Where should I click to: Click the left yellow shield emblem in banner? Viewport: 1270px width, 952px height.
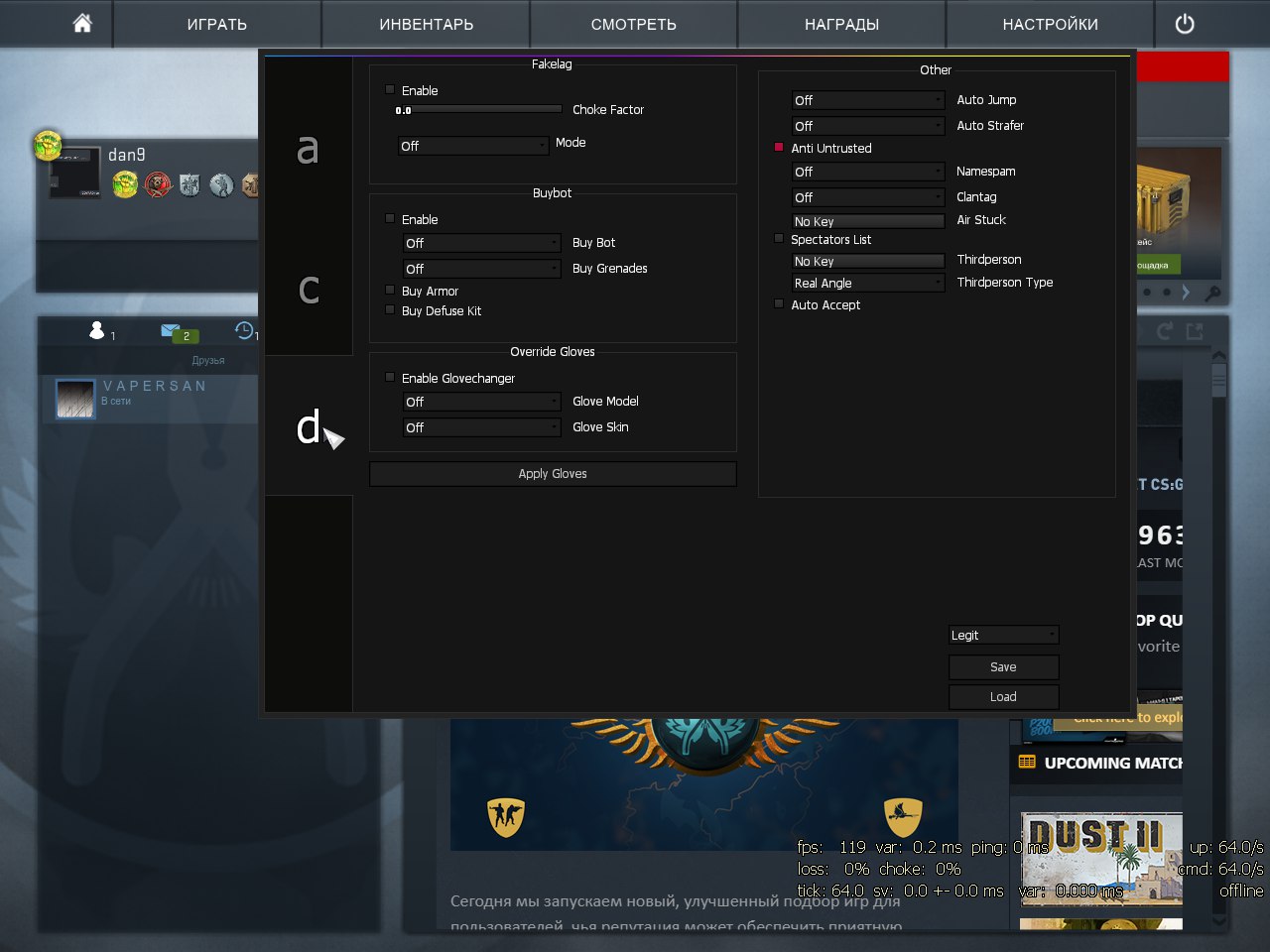506,816
